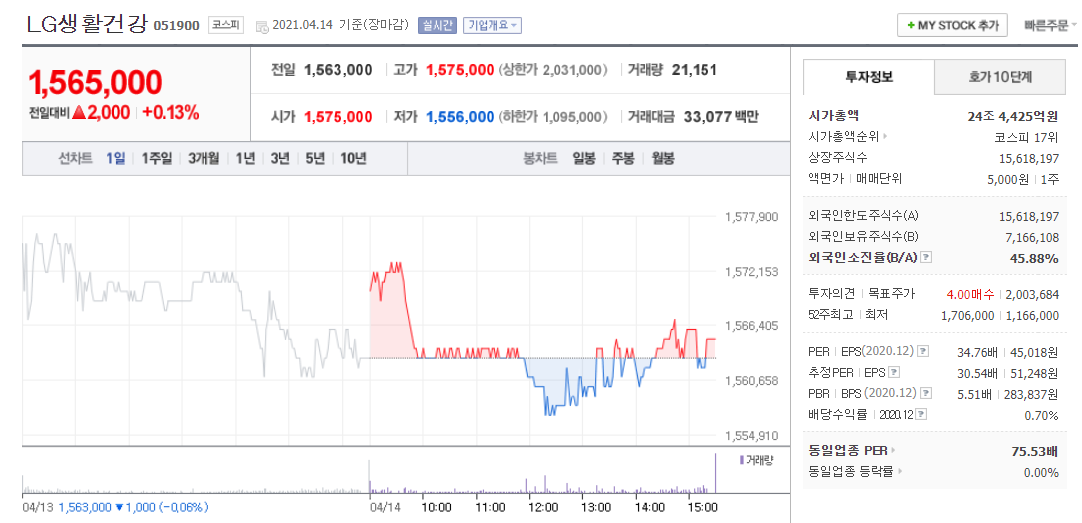Image resolution: width=1082 pixels, height=523 pixels.
Task: Click the 코스피 market badge
Action: (226, 26)
